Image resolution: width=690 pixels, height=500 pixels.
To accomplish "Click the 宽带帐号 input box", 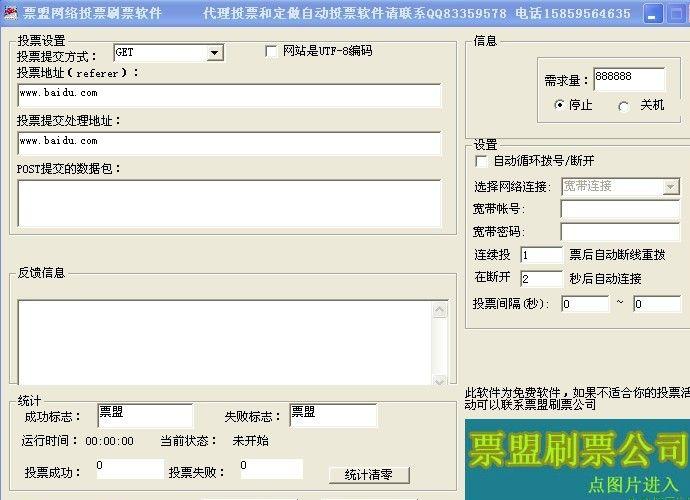I will [619, 209].
